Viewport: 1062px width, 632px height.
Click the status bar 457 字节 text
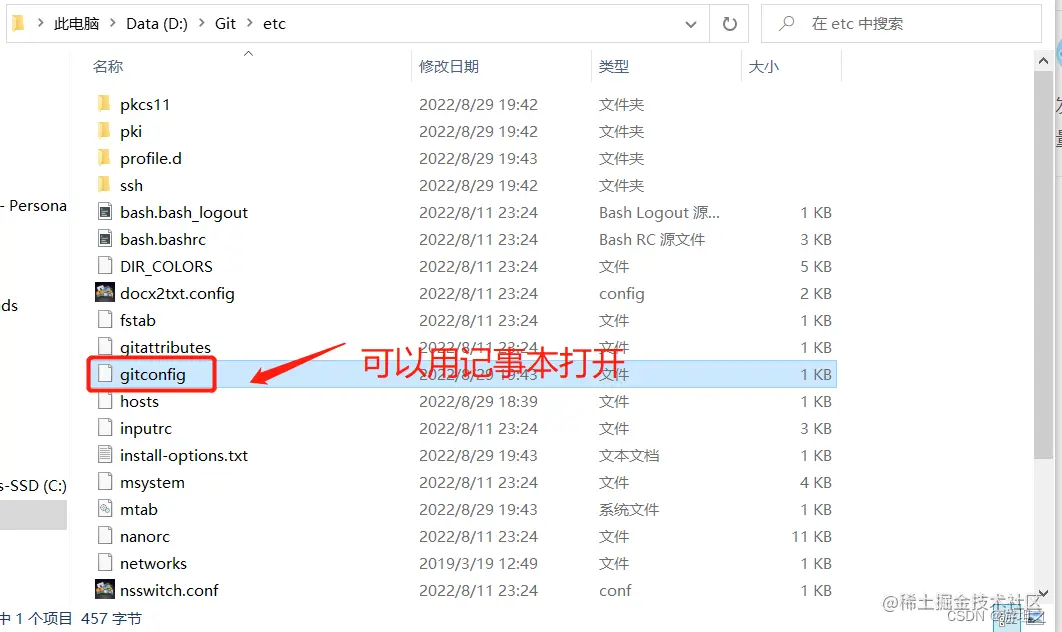(111, 618)
